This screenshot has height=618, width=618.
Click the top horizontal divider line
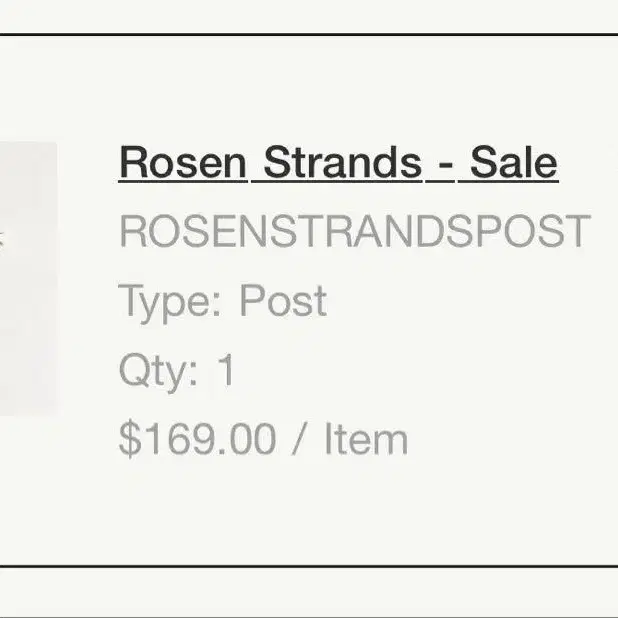click(x=309, y=35)
